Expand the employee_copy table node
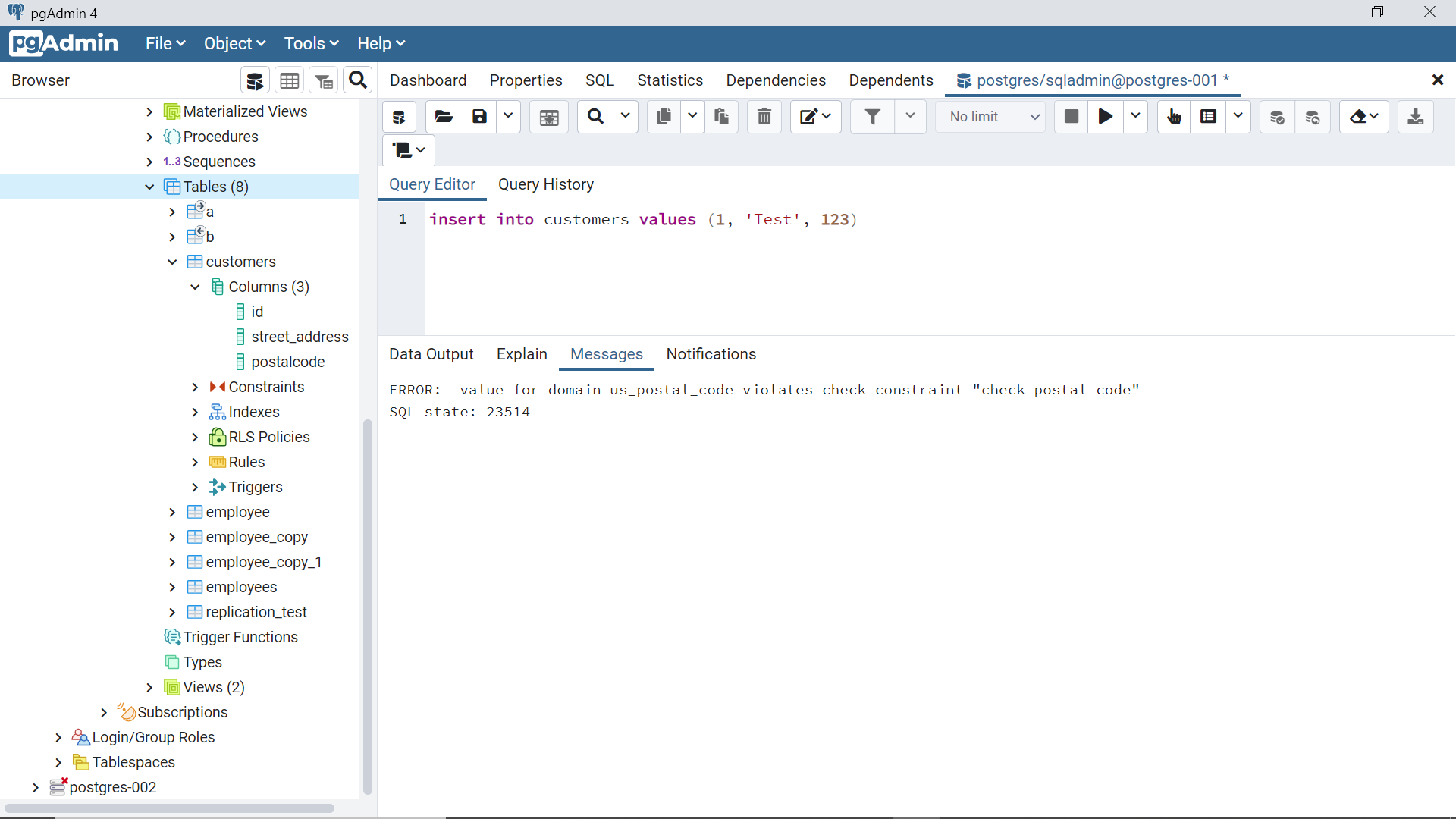The width and height of the screenshot is (1456, 819). pos(172,537)
